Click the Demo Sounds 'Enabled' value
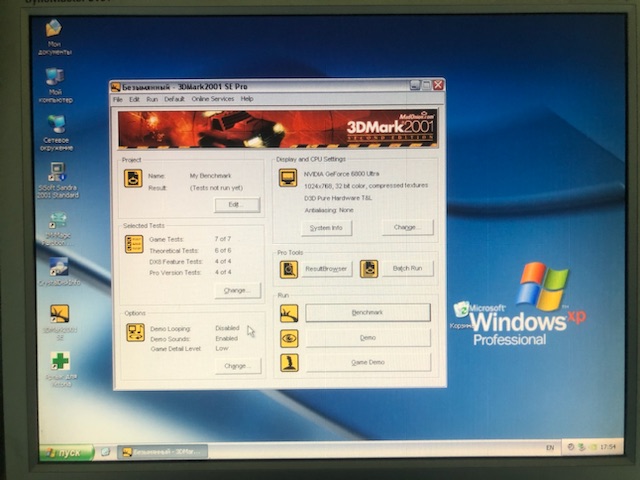This screenshot has width=640, height=480. click(x=227, y=338)
